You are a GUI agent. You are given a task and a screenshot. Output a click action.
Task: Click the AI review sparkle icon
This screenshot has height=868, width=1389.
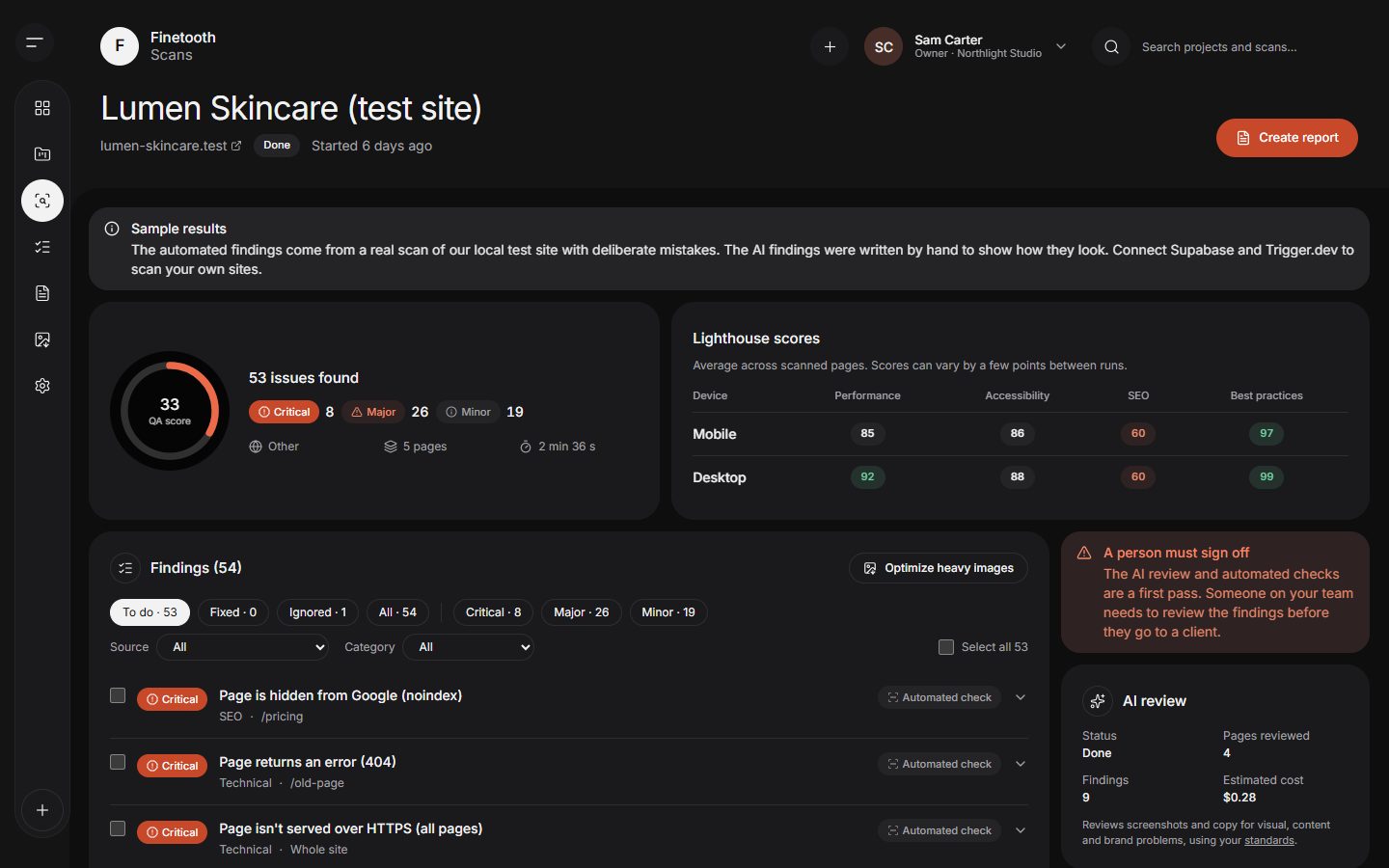pyautogui.click(x=1098, y=701)
